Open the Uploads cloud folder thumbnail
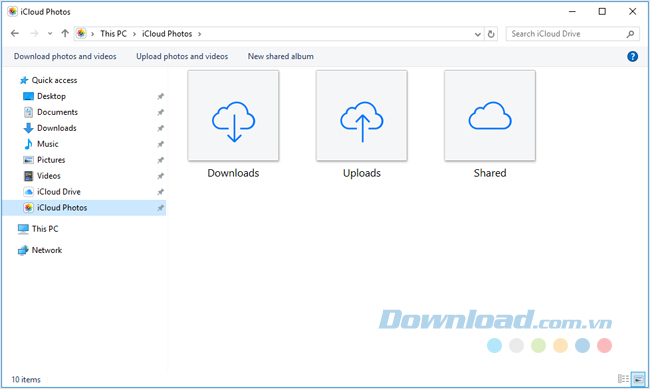This screenshot has height=389, width=650. point(361,116)
